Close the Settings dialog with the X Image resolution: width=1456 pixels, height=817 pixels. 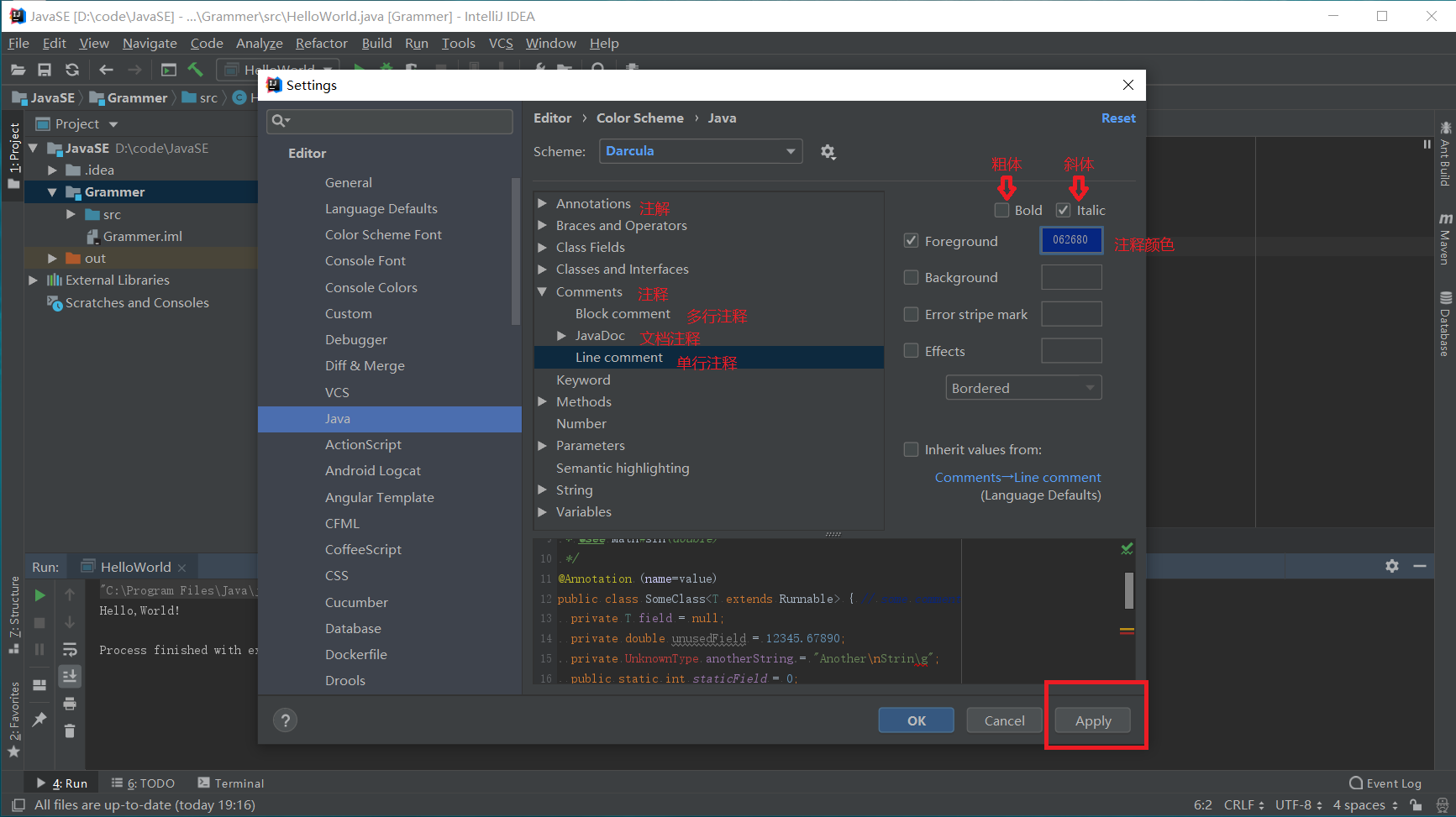[x=1128, y=85]
